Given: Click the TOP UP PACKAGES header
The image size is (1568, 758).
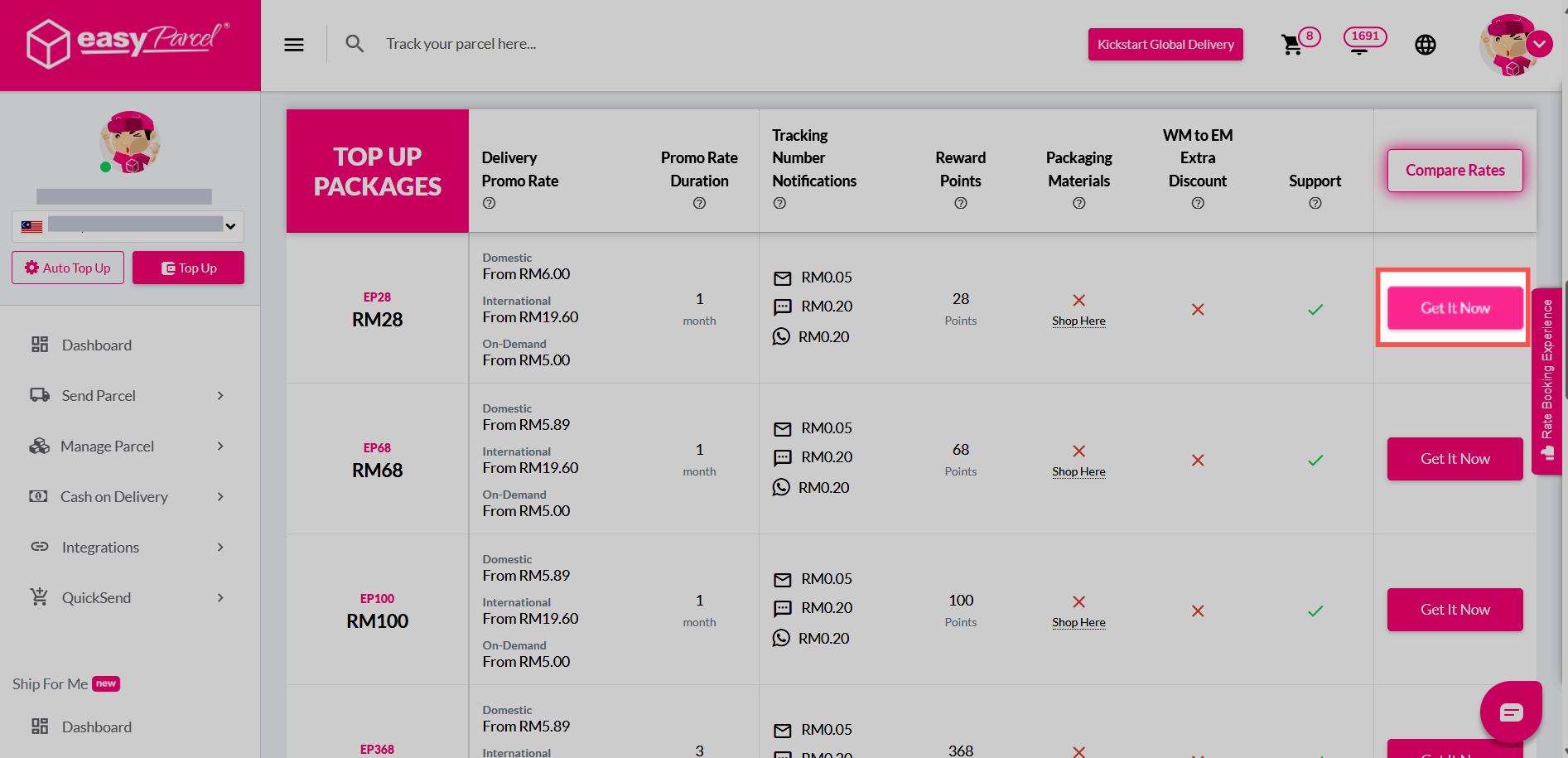Looking at the screenshot, I should click(x=378, y=171).
